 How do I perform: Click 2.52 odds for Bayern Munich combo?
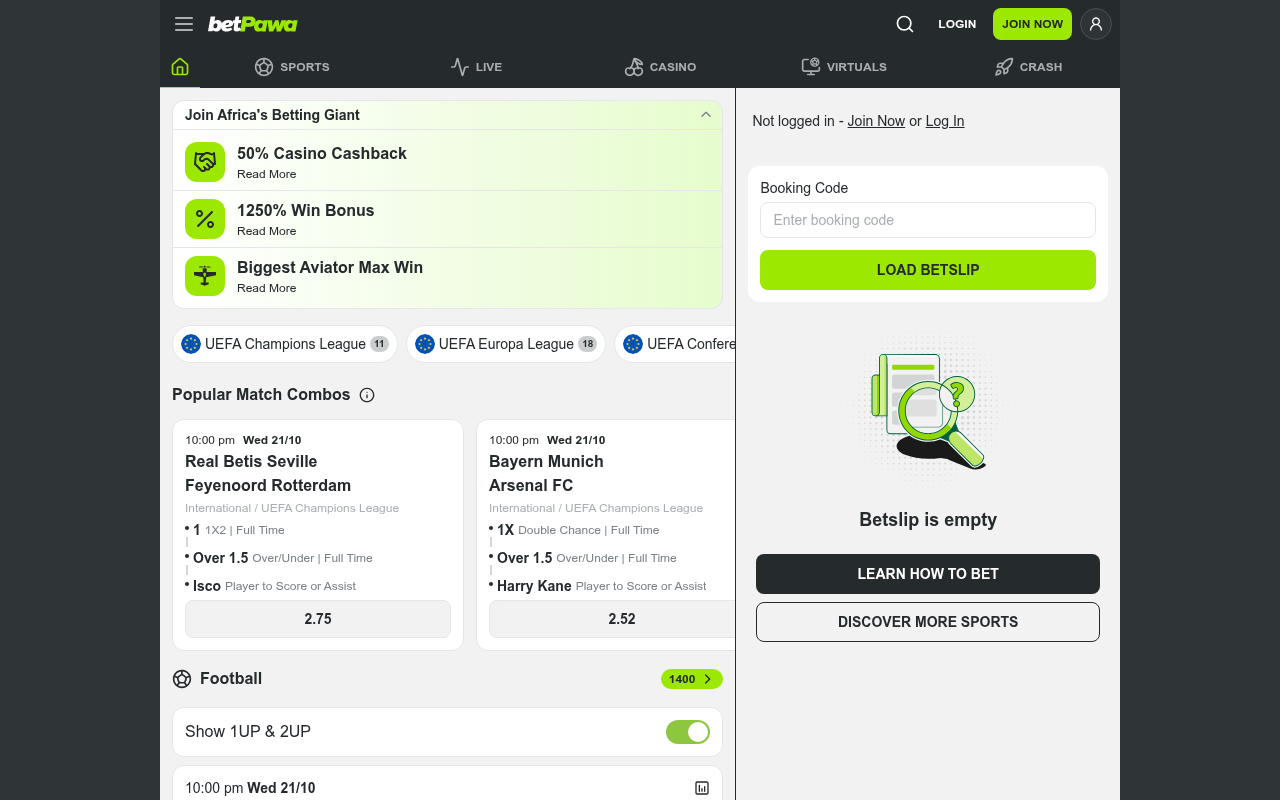[x=612, y=619]
